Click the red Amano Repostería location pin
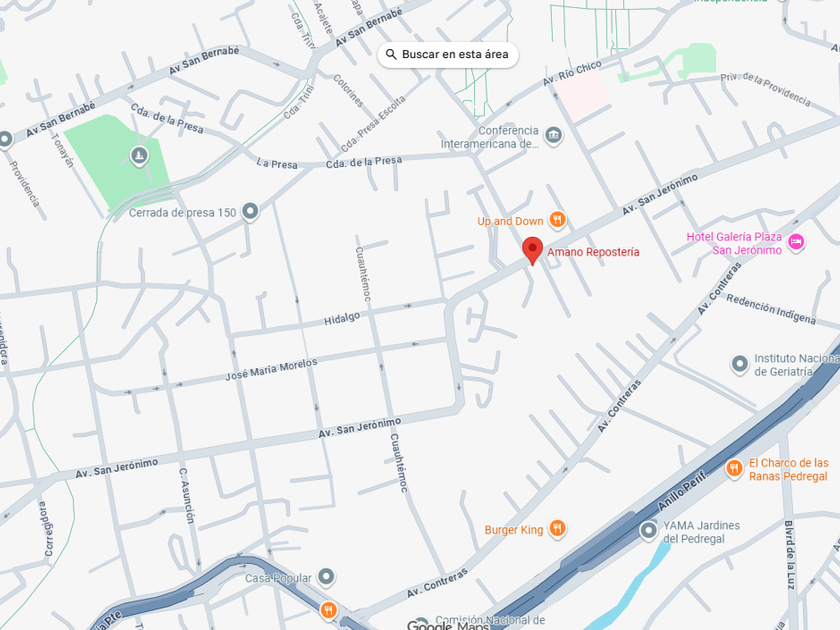The width and height of the screenshot is (840, 630). pyautogui.click(x=532, y=250)
